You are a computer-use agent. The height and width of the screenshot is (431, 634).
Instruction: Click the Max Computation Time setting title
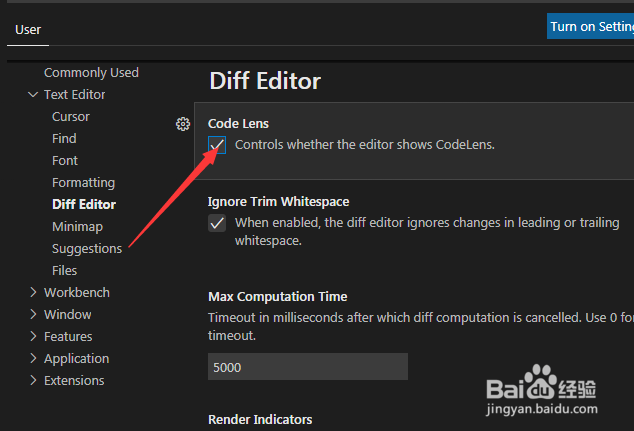[278, 297]
